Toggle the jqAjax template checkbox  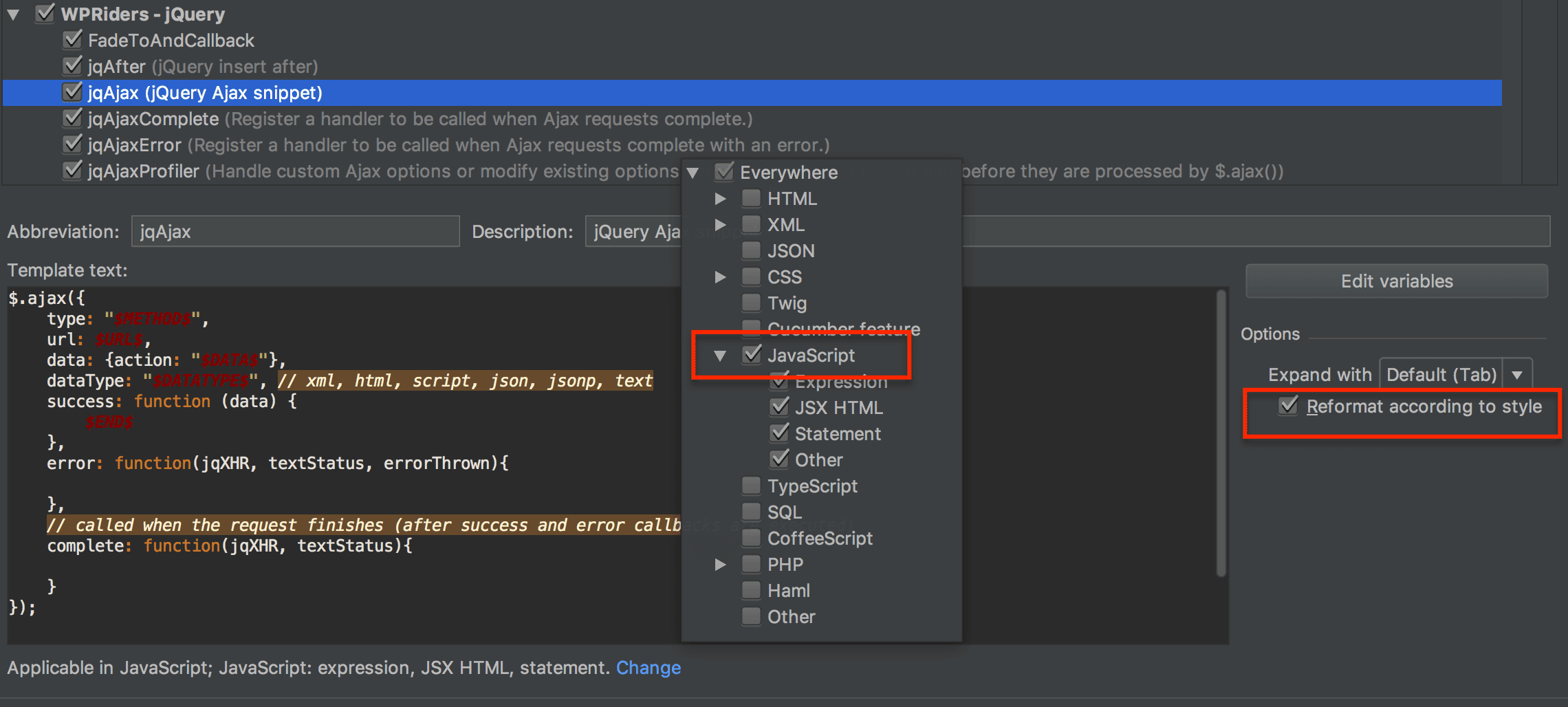click(x=72, y=91)
